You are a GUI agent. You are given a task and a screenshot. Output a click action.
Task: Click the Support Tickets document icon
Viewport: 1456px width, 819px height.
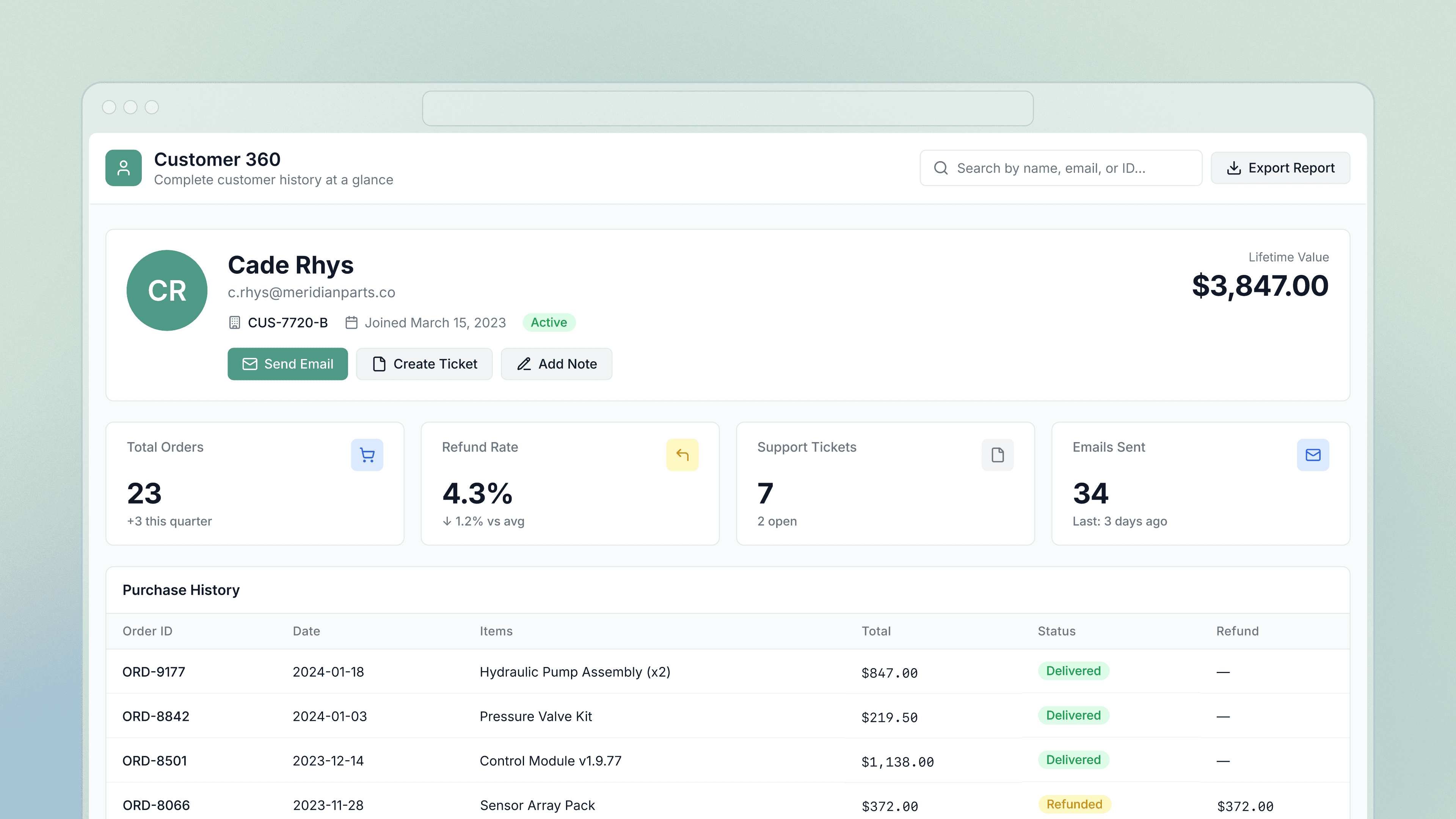(x=998, y=455)
